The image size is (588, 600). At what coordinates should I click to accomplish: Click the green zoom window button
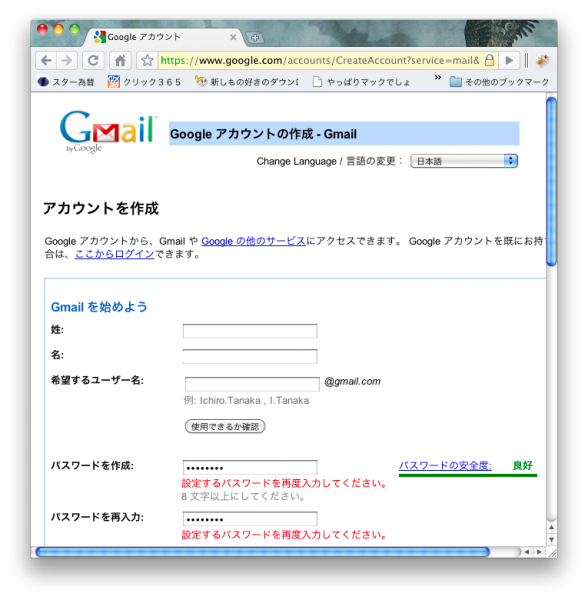point(75,29)
